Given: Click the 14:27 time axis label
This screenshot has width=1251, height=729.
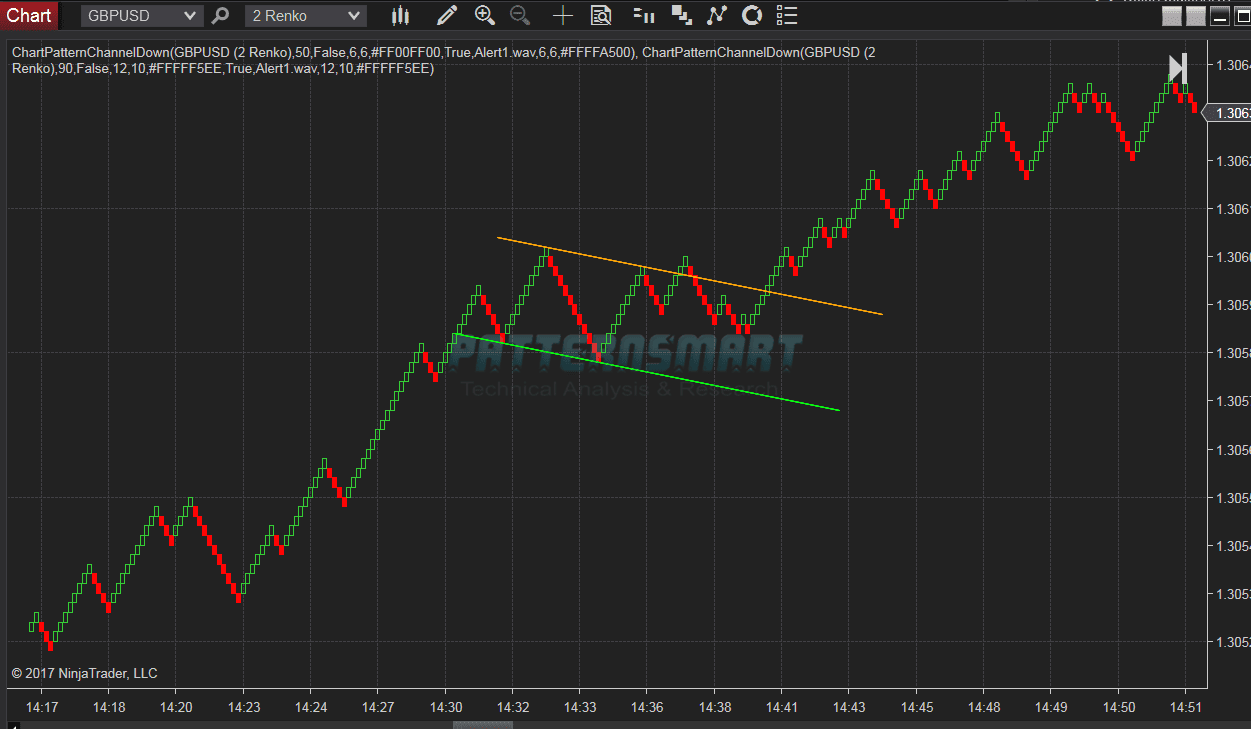Looking at the screenshot, I should (377, 707).
